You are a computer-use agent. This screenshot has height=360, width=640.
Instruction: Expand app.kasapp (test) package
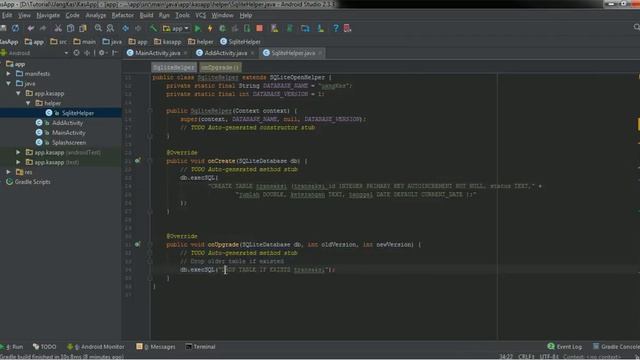coord(18,162)
